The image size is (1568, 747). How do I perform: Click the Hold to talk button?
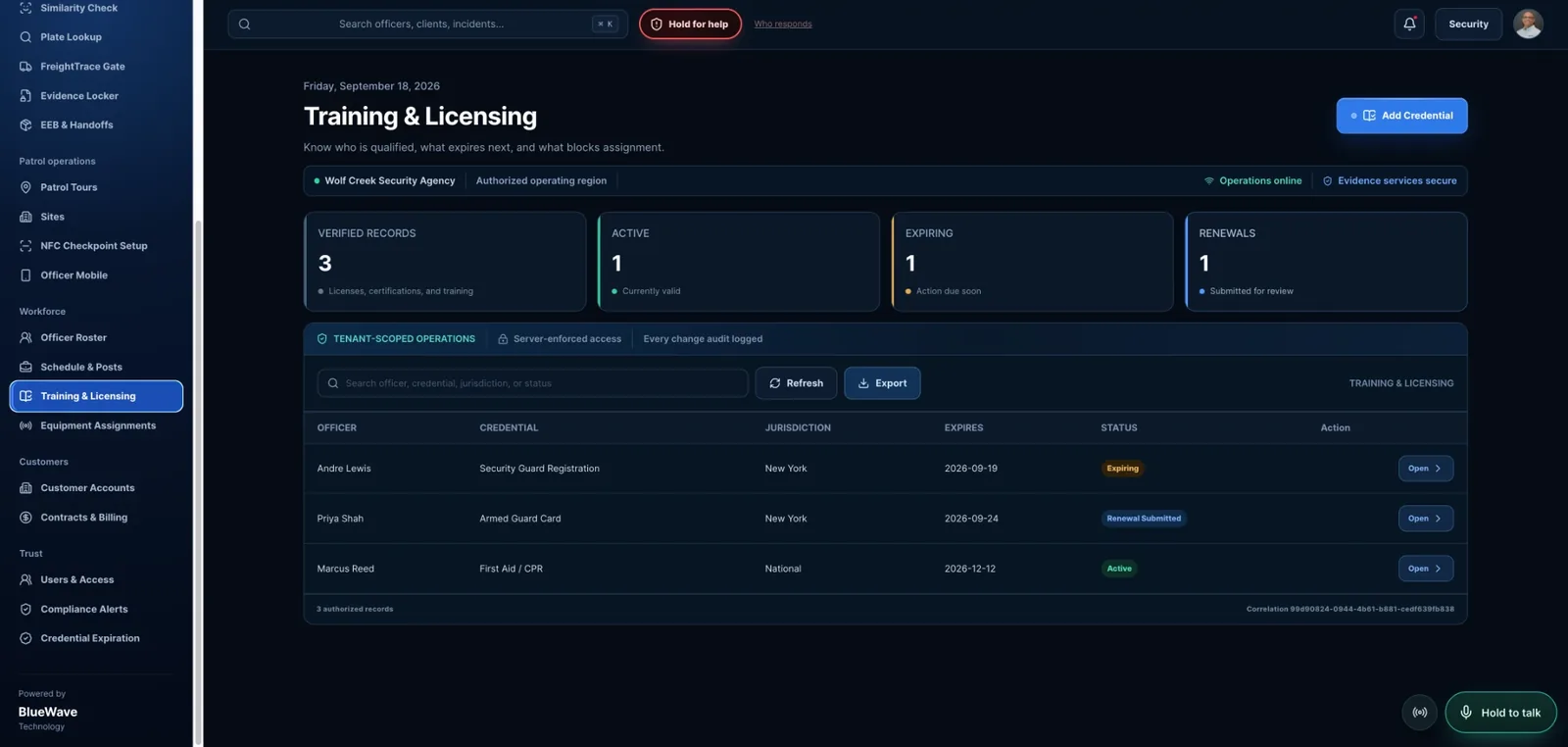click(x=1500, y=713)
